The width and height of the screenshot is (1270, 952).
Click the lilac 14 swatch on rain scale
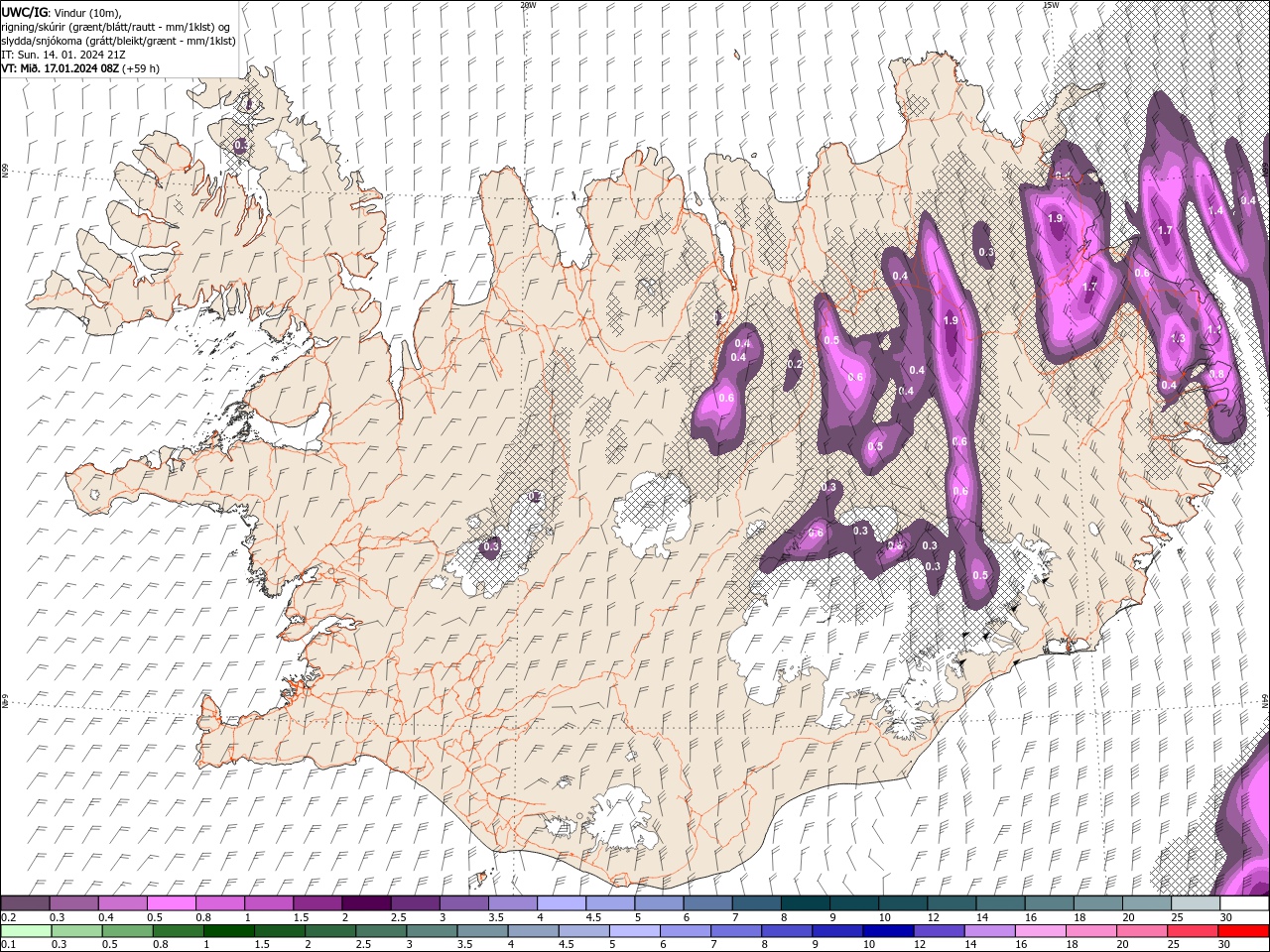tap(989, 931)
